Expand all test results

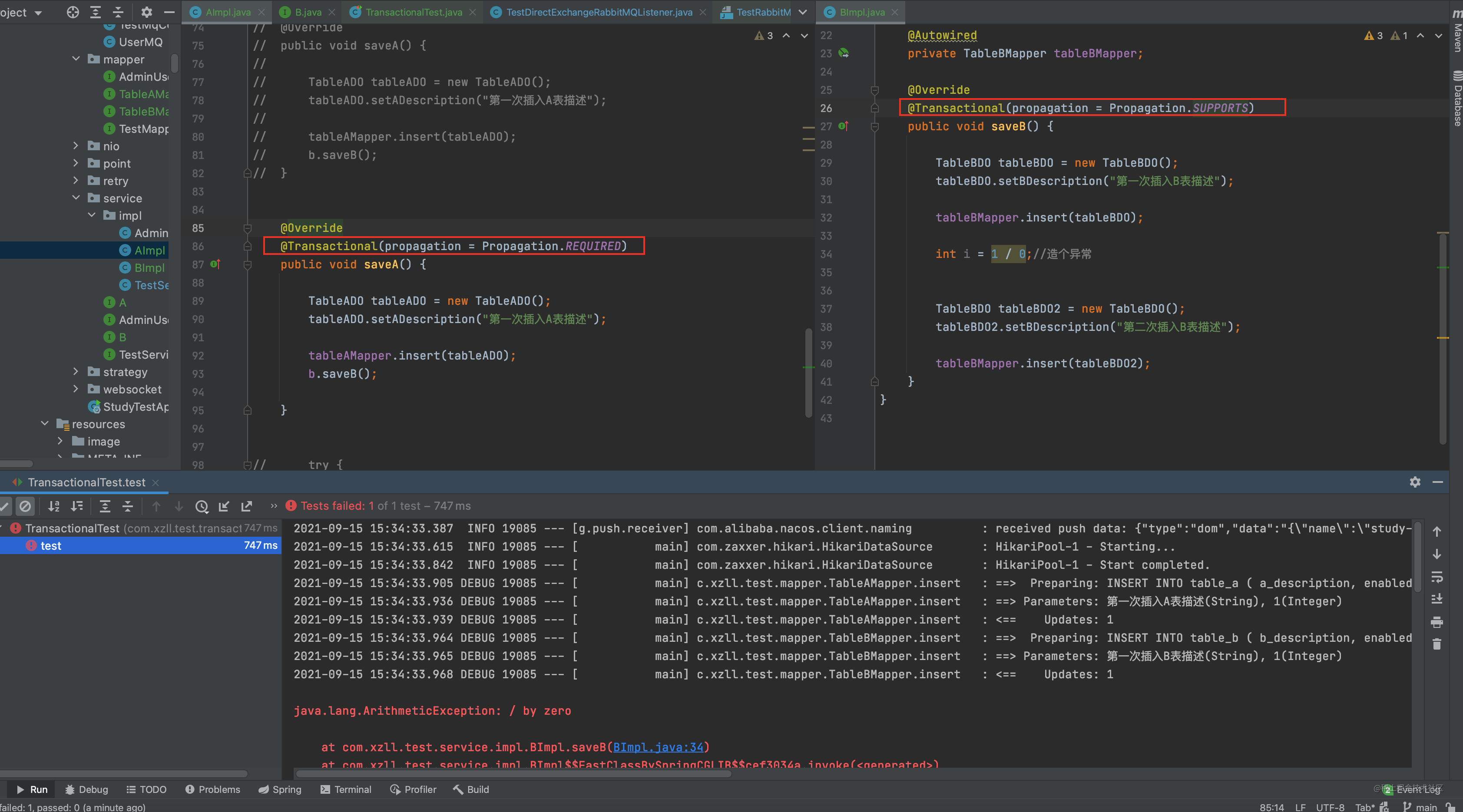point(105,506)
